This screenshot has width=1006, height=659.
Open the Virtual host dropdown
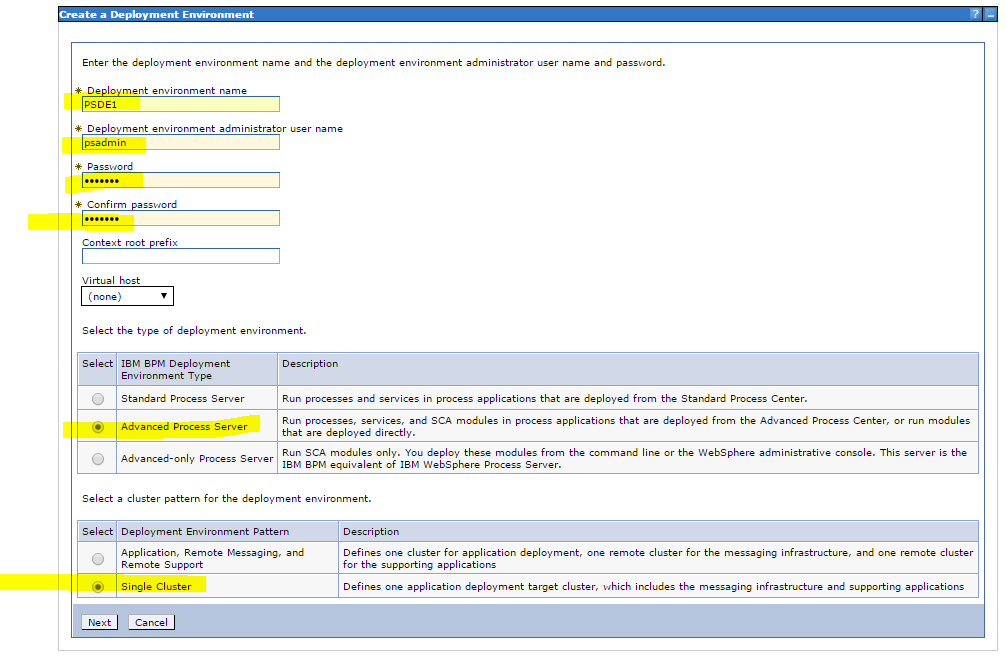pyautogui.click(x=127, y=296)
